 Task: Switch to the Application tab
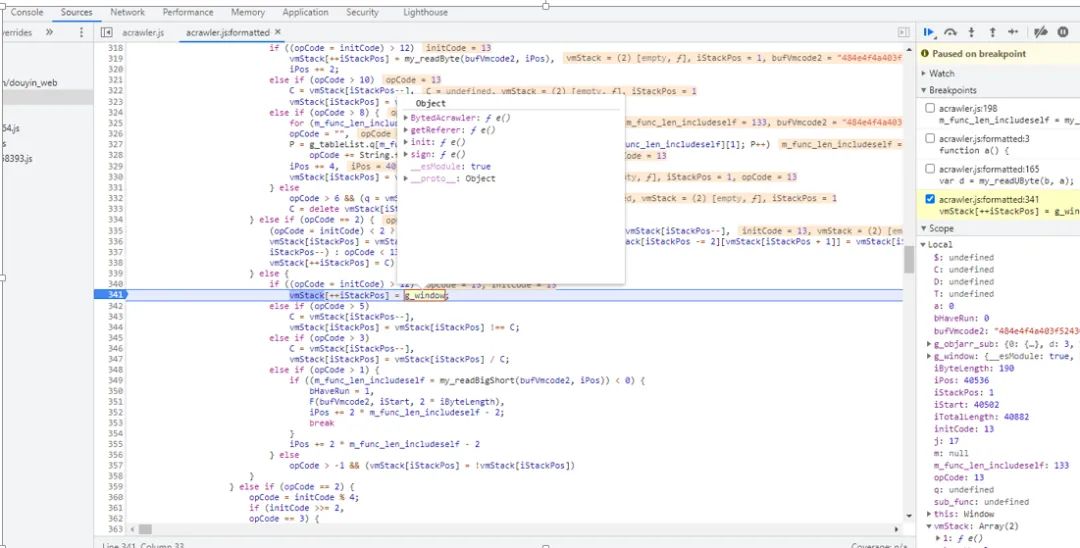(x=305, y=12)
